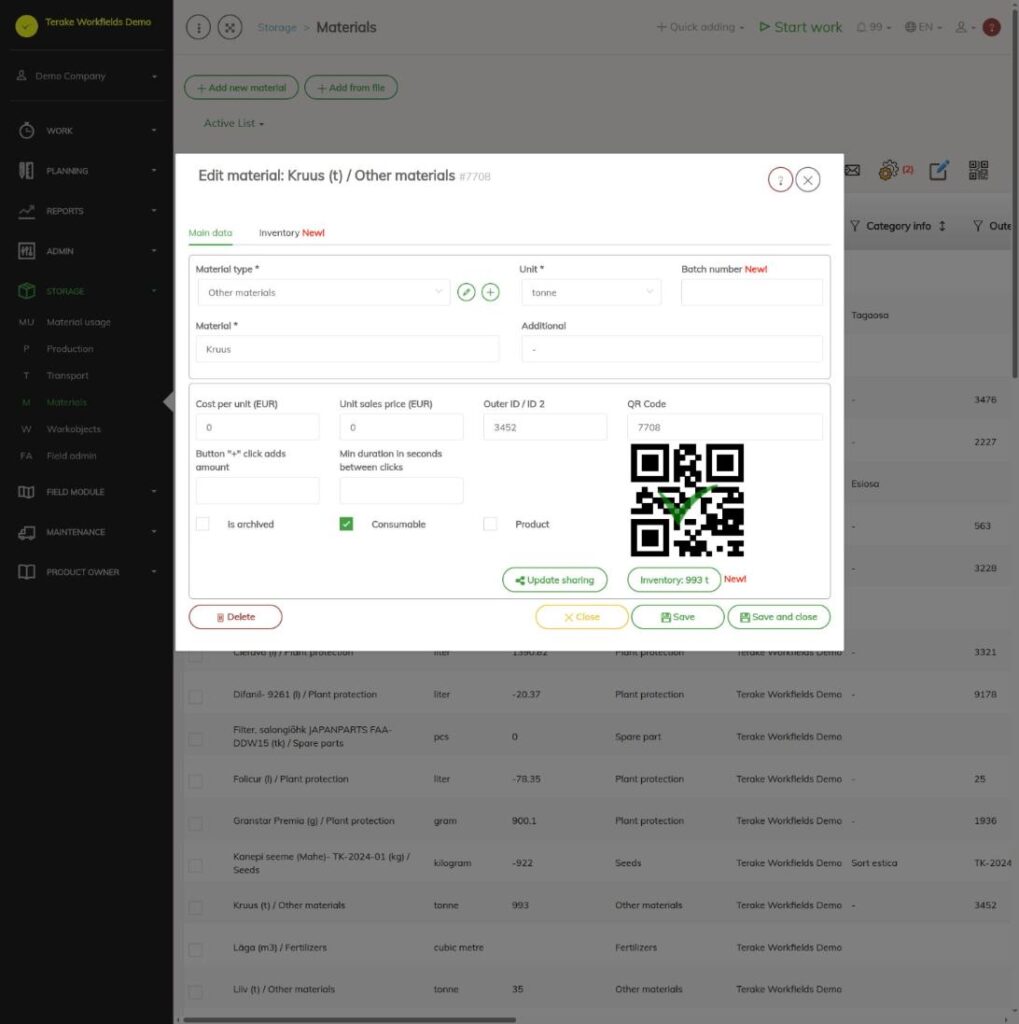Click the Batch number input field

(x=752, y=292)
